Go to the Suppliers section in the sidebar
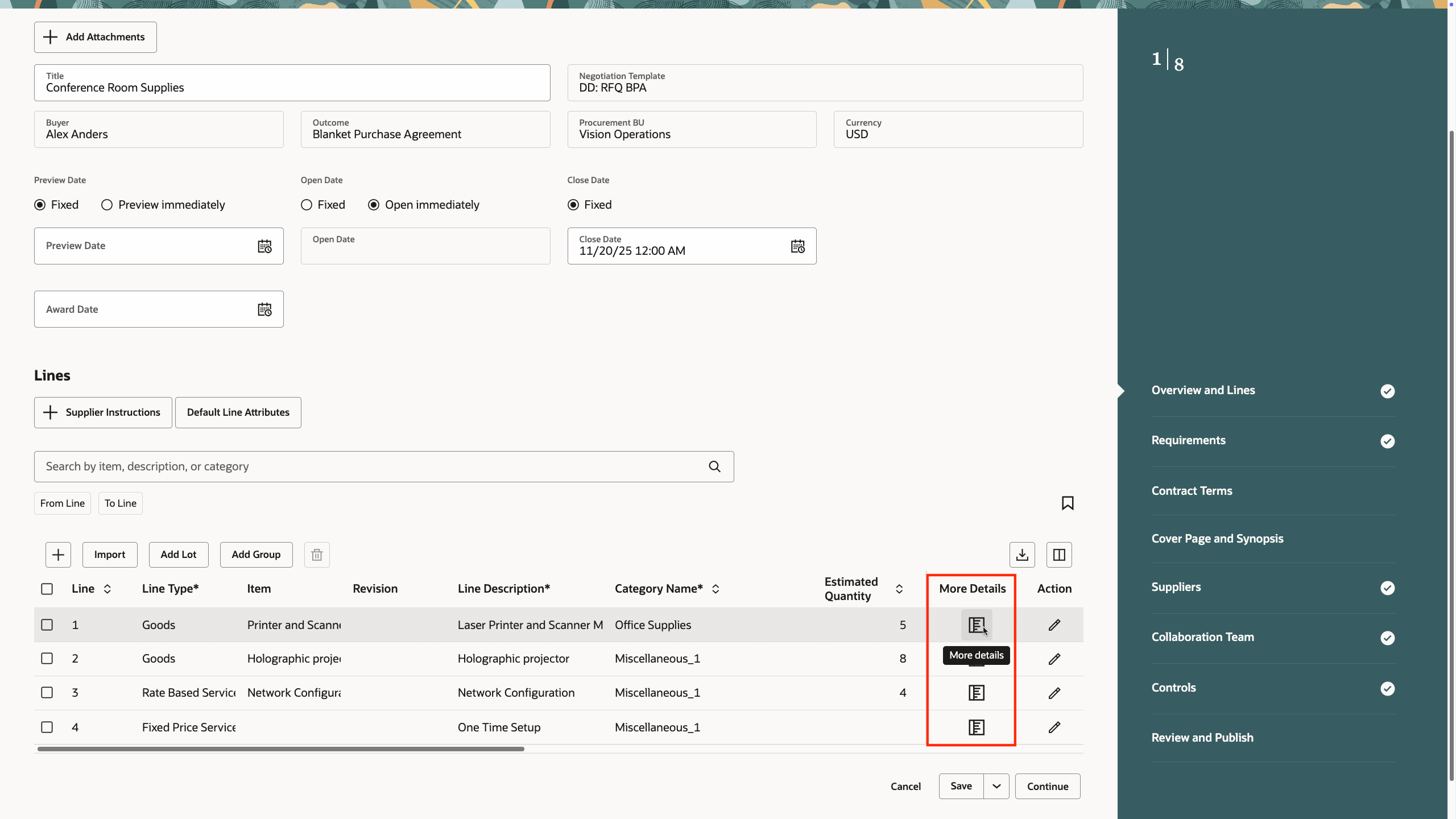This screenshot has height=819, width=1456. (1176, 587)
